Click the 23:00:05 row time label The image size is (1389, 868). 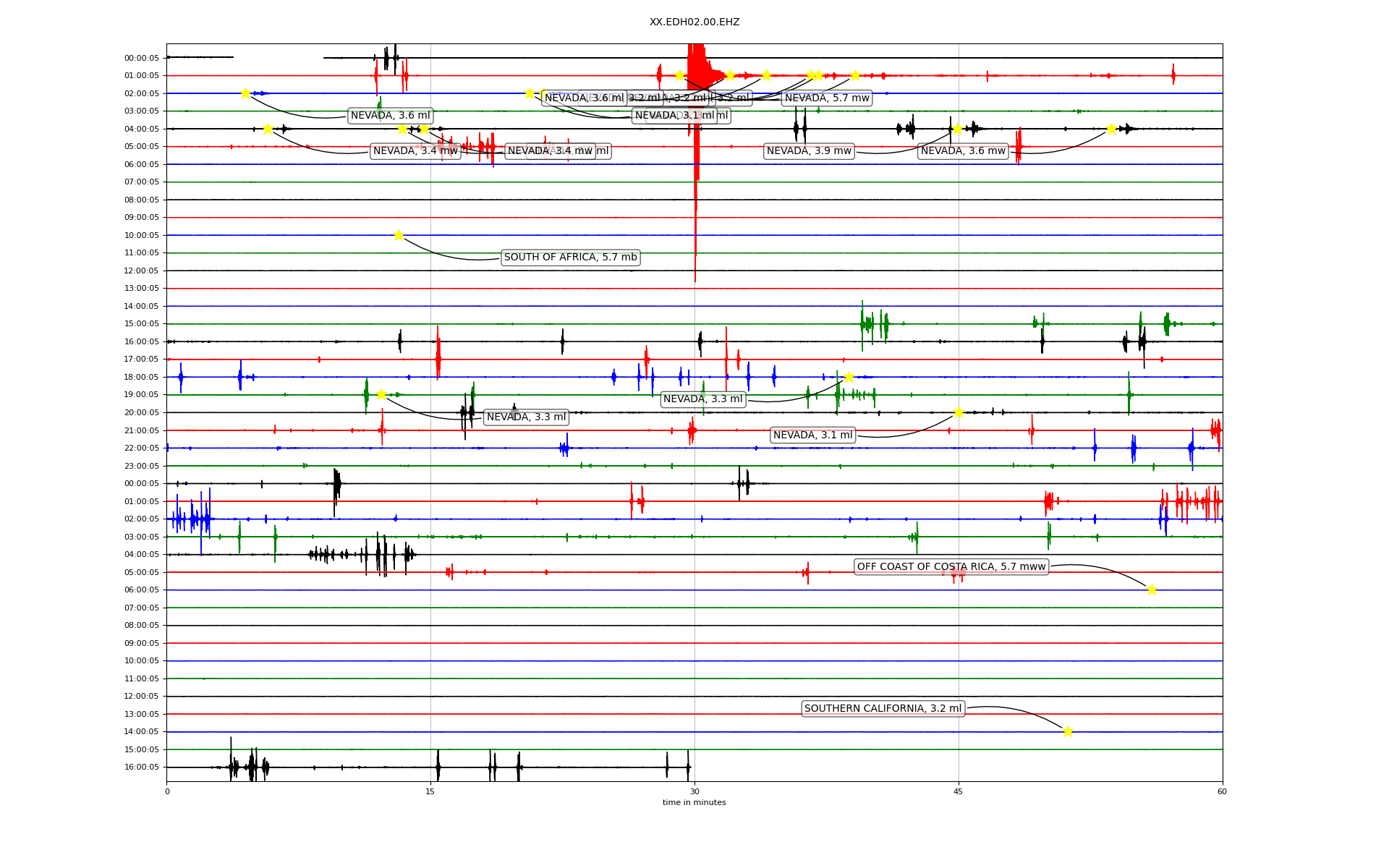(142, 466)
